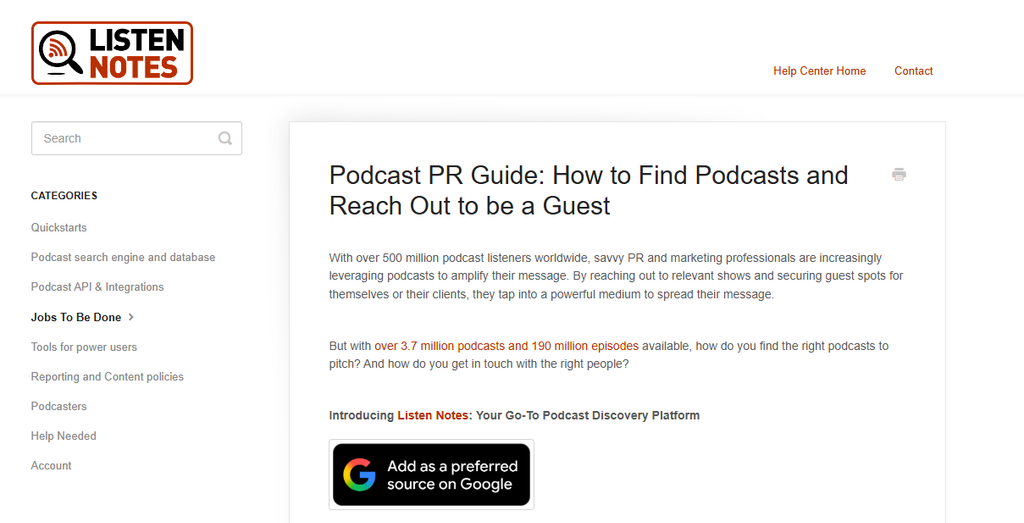Image resolution: width=1024 pixels, height=523 pixels.
Task: Click chevron next to Jobs To Be Done
Action: pos(131,317)
